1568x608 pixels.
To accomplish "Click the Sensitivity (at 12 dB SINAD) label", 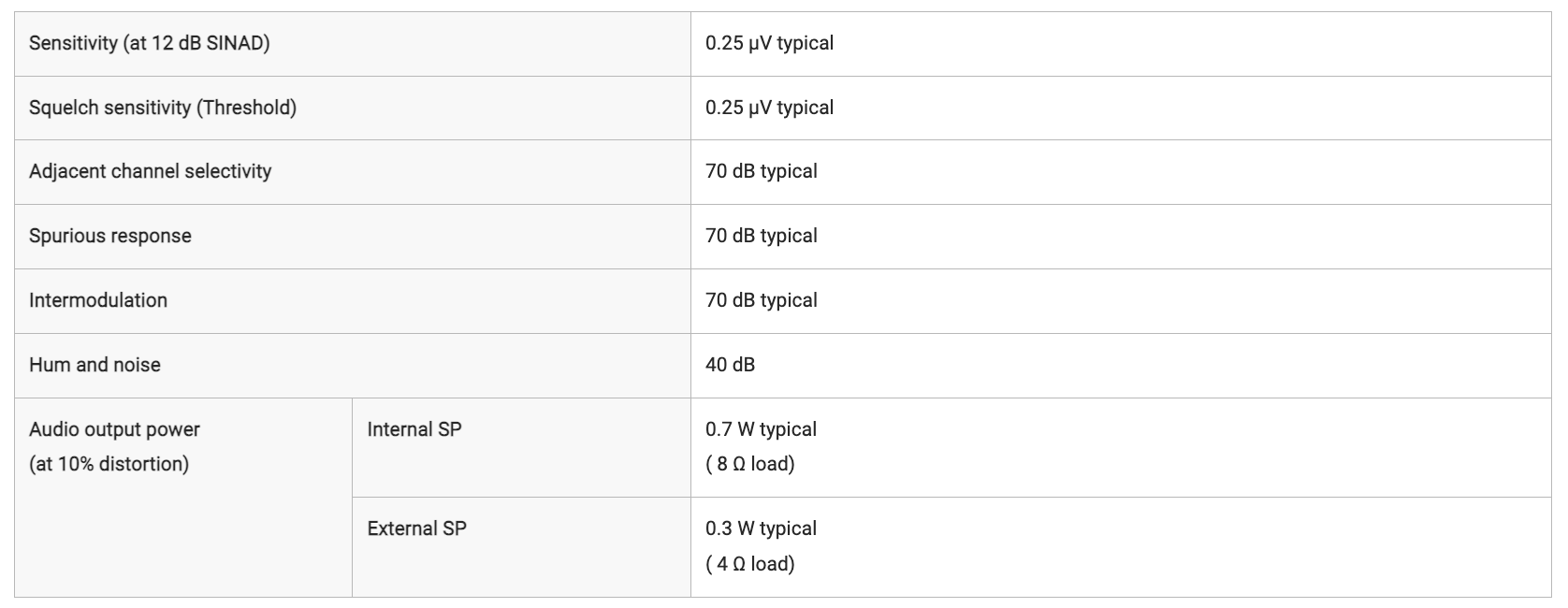I will click(150, 43).
